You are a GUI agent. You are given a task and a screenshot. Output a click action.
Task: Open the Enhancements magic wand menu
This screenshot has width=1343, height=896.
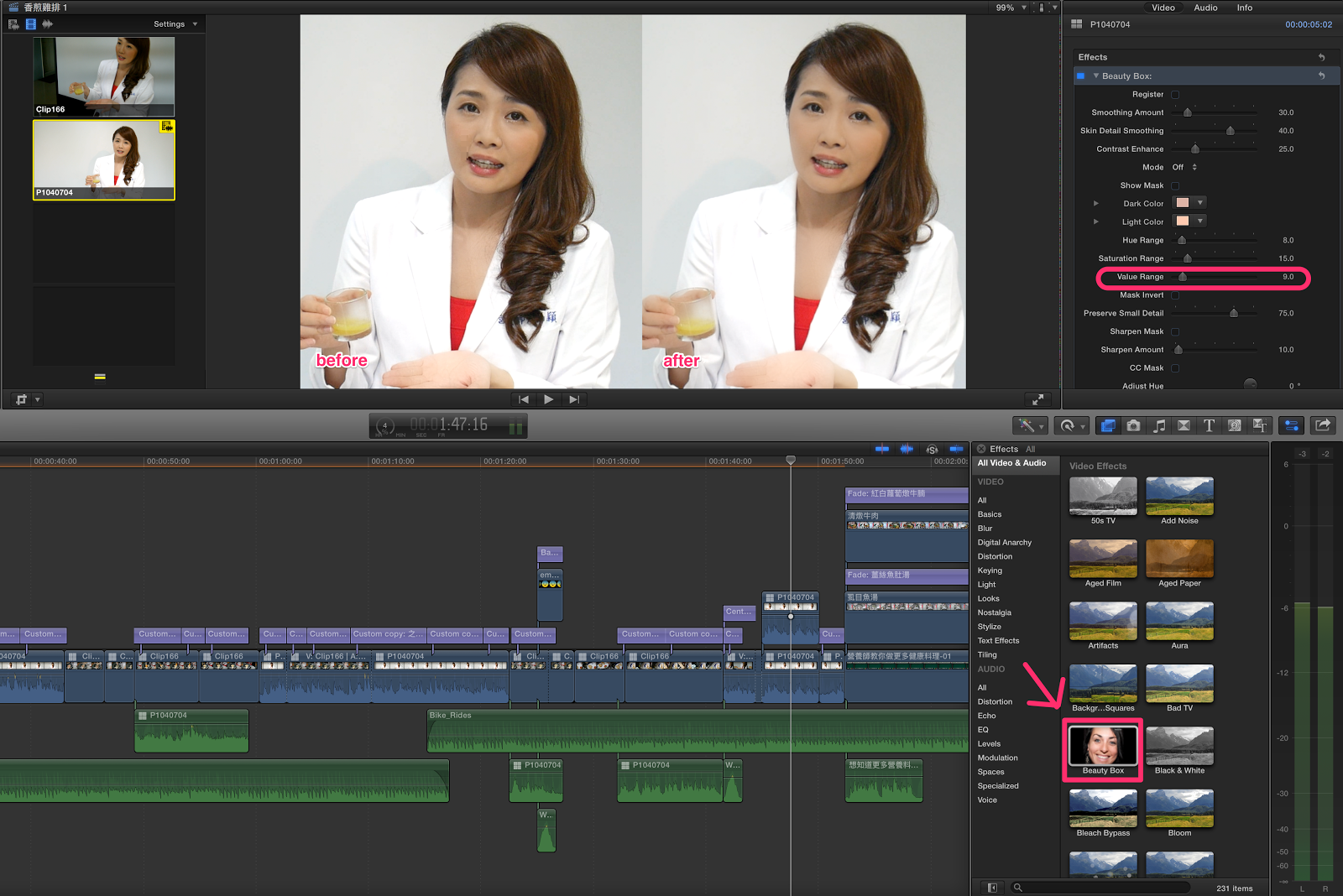tap(1029, 425)
